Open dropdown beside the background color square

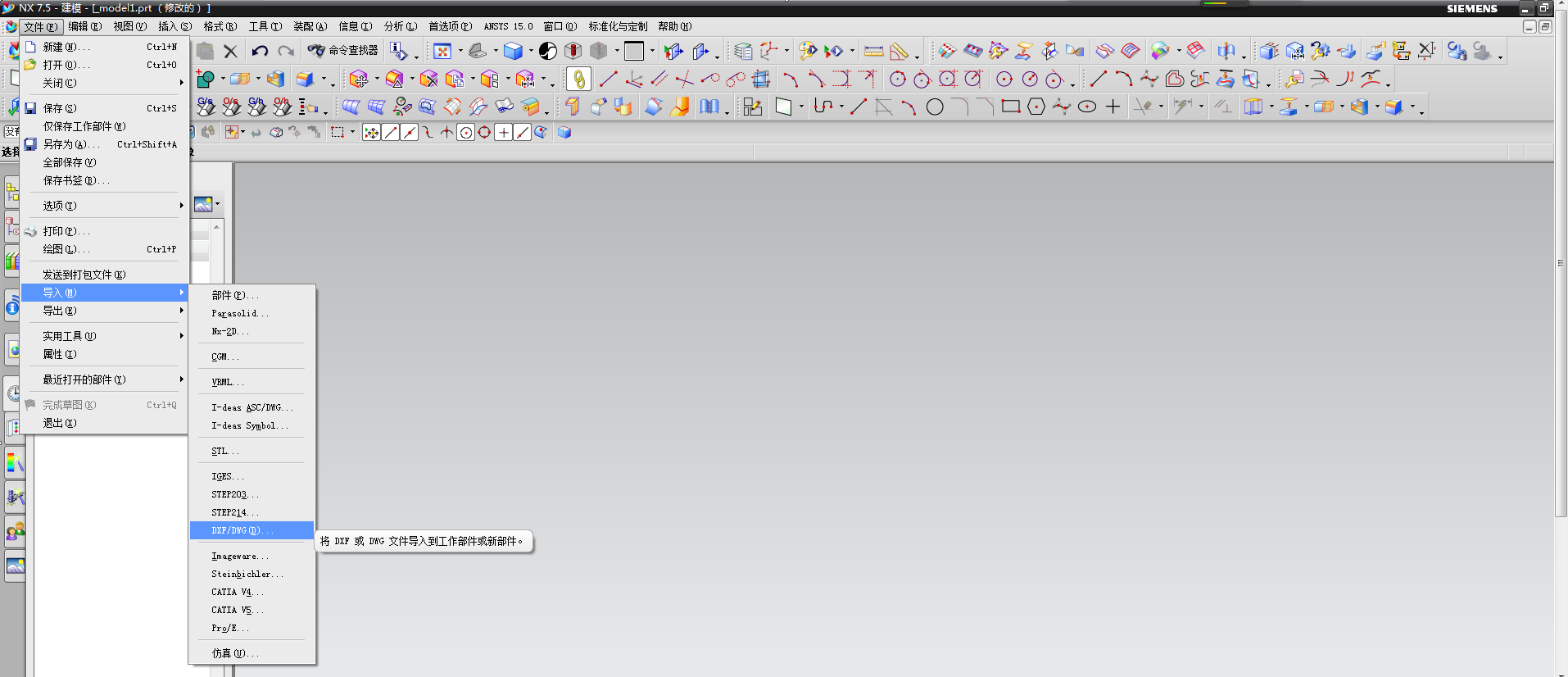652,52
